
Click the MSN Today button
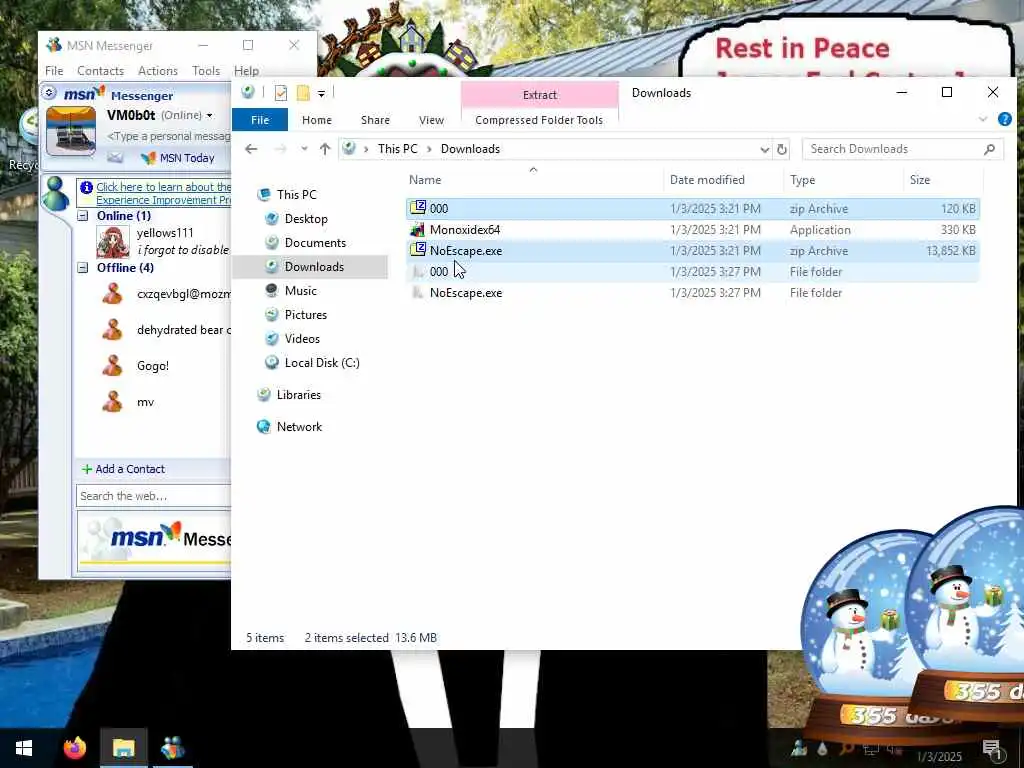178,158
